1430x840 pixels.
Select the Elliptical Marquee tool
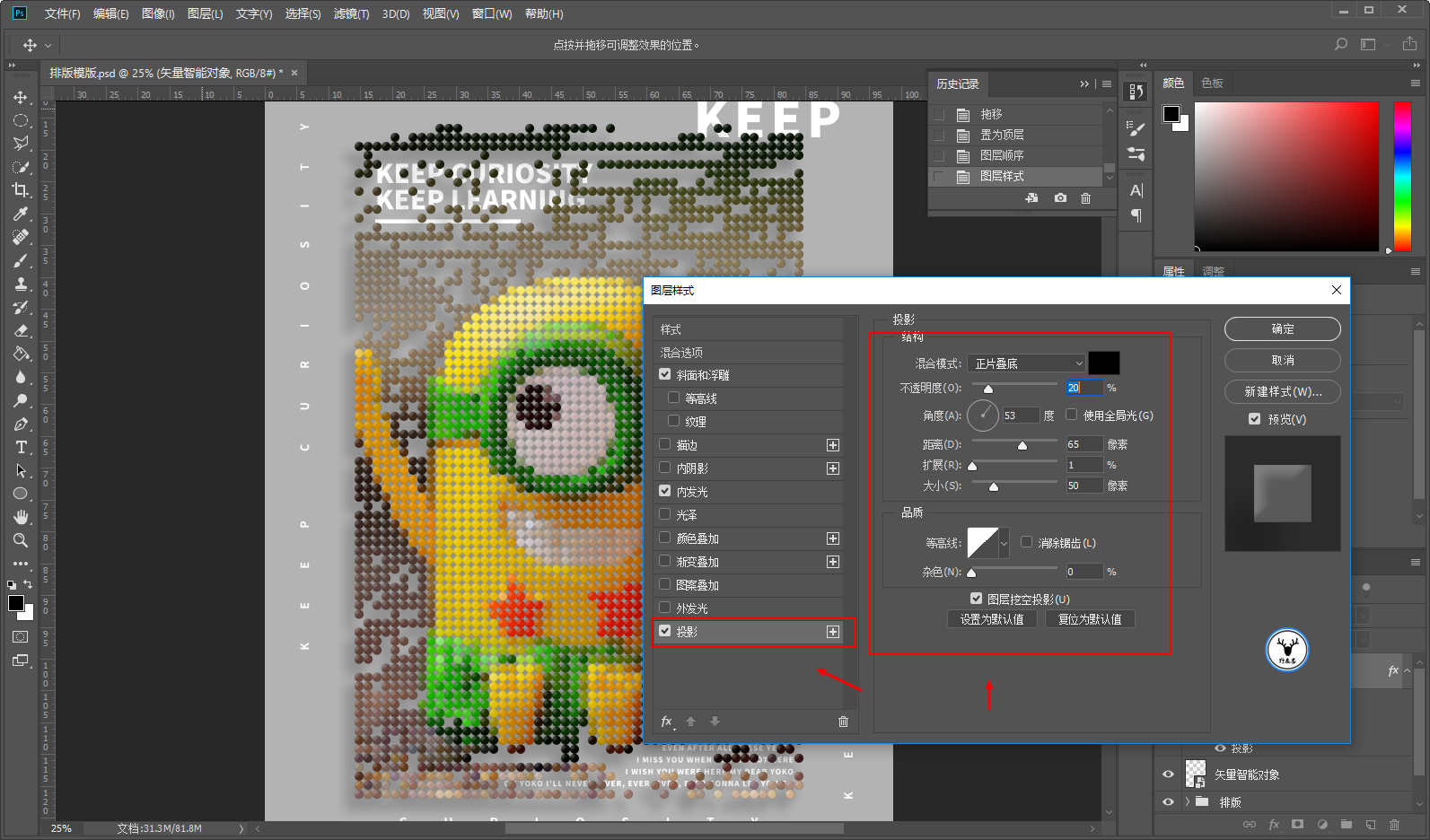(20, 120)
